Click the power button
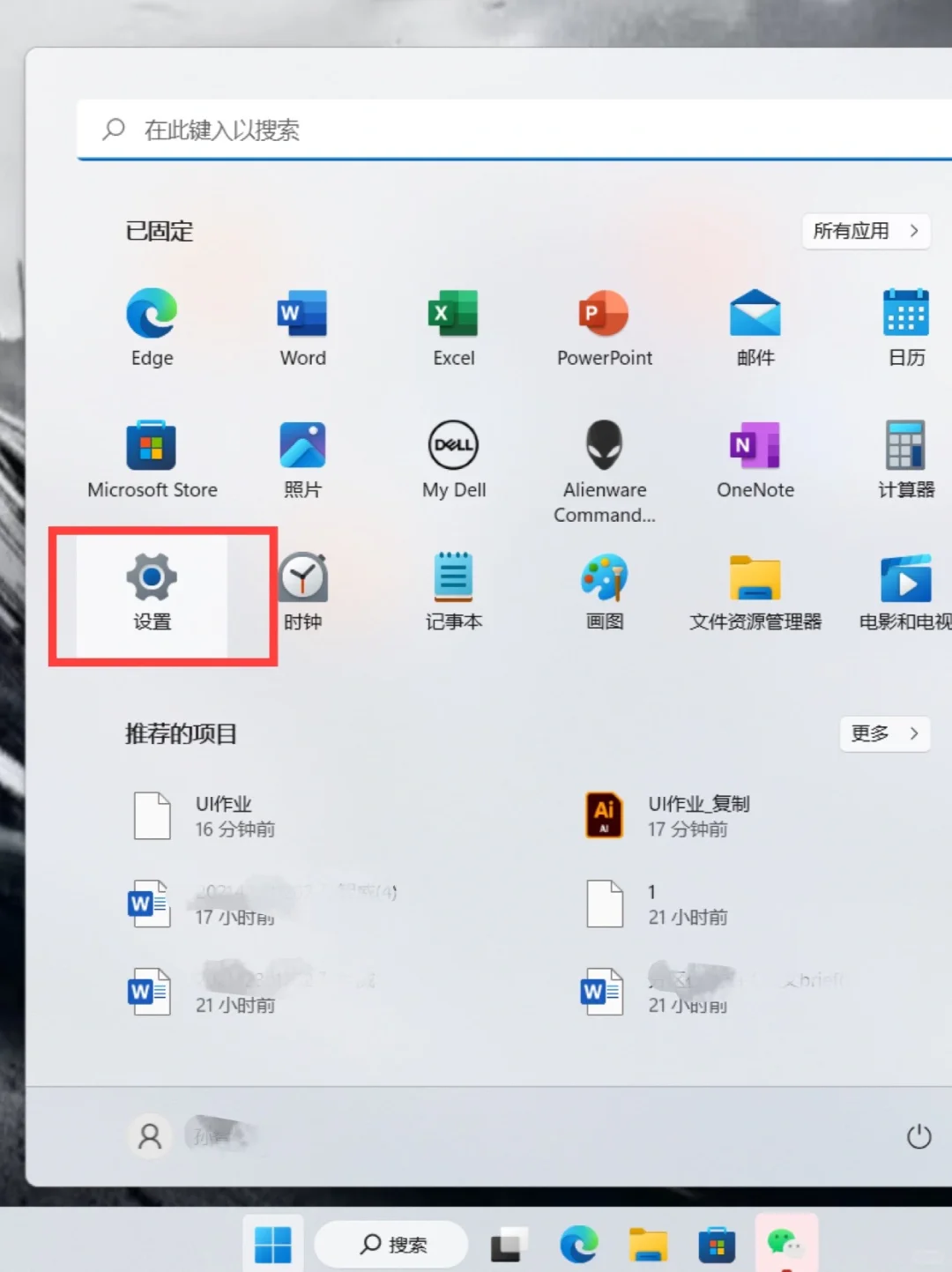The height and width of the screenshot is (1272, 952). tap(918, 1136)
